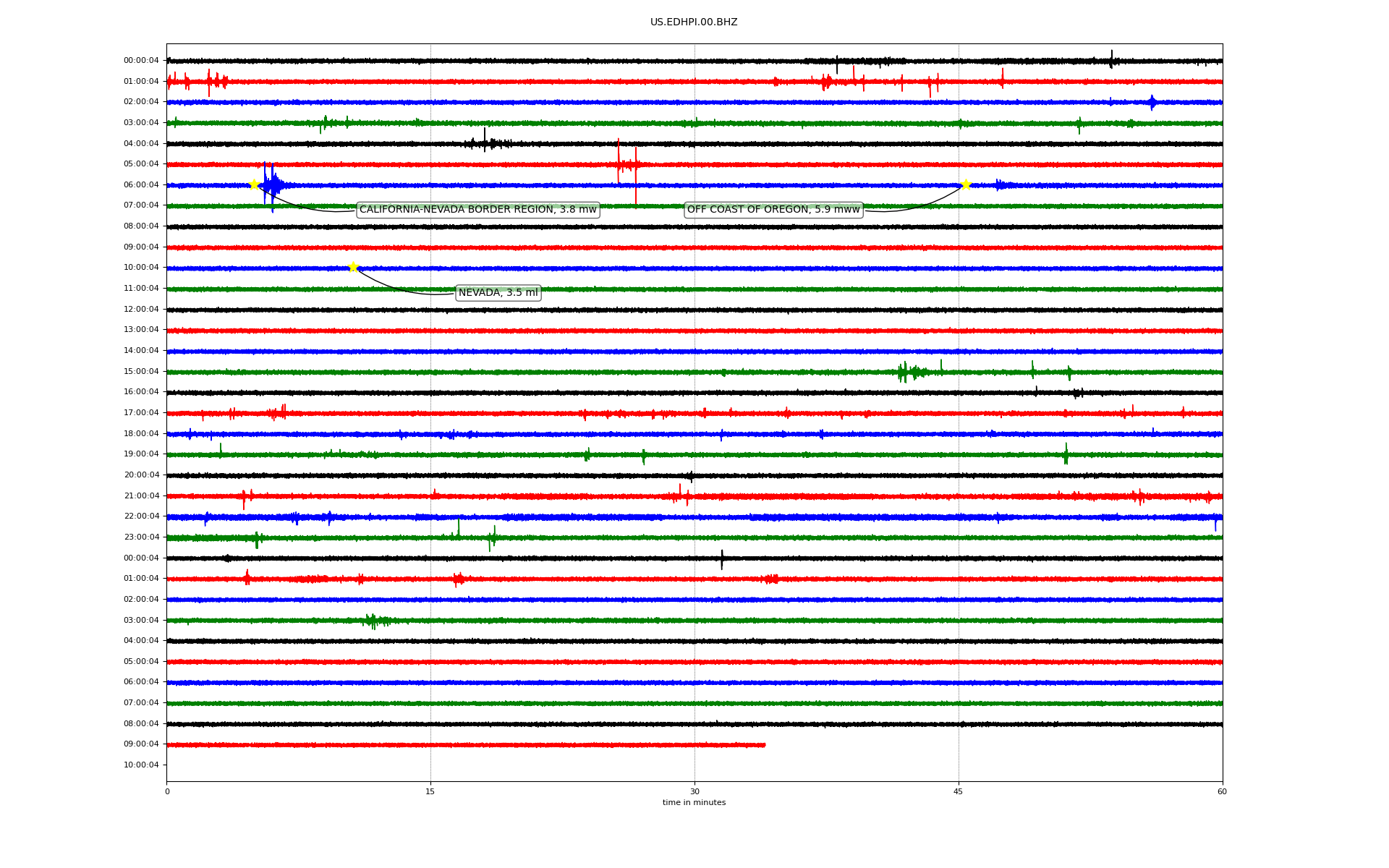Click the green burst on 15:00:04 trace
Viewport: 1389px width, 868px height.
pyautogui.click(x=904, y=372)
